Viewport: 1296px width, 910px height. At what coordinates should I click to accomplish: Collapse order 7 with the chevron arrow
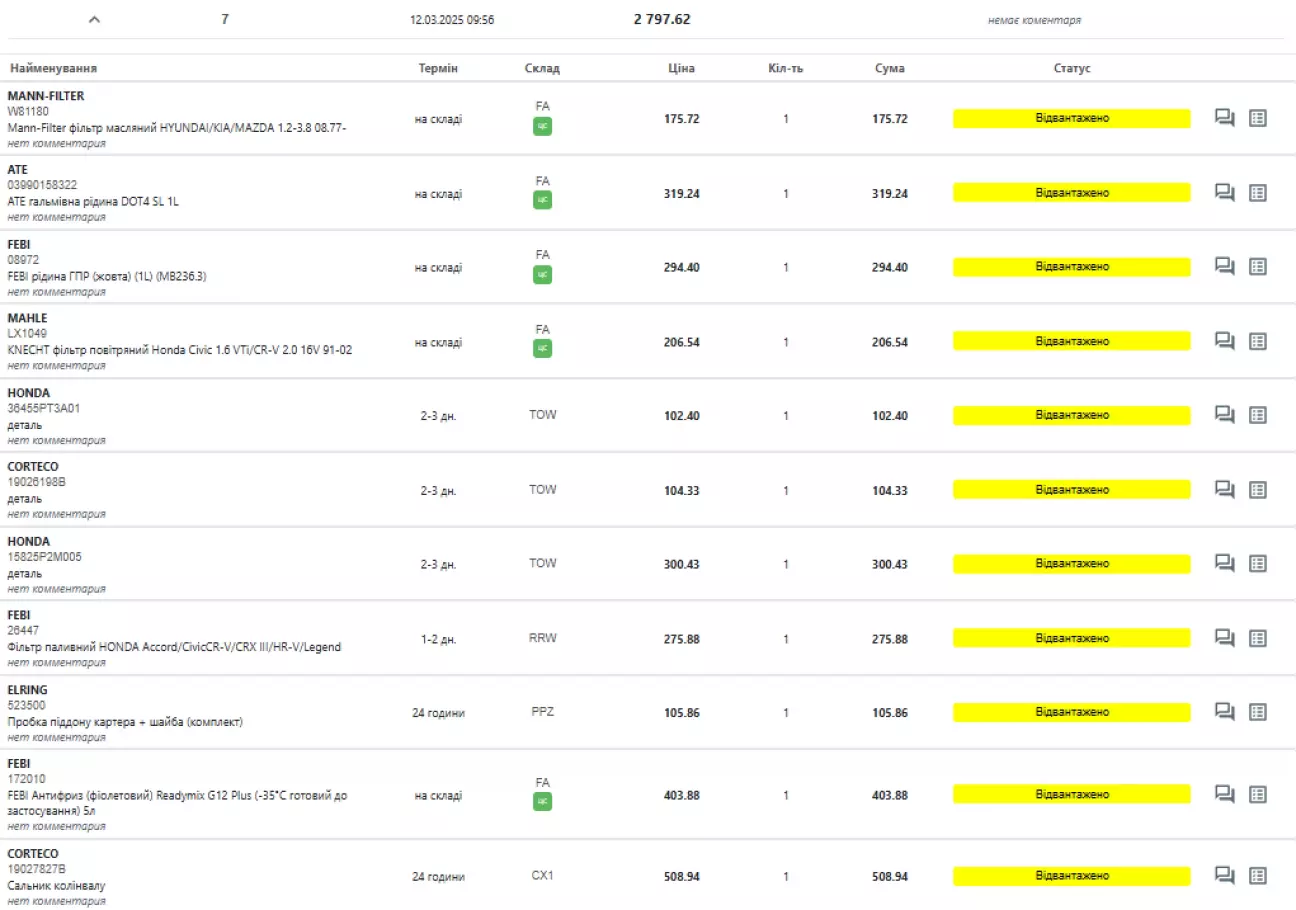(x=94, y=19)
